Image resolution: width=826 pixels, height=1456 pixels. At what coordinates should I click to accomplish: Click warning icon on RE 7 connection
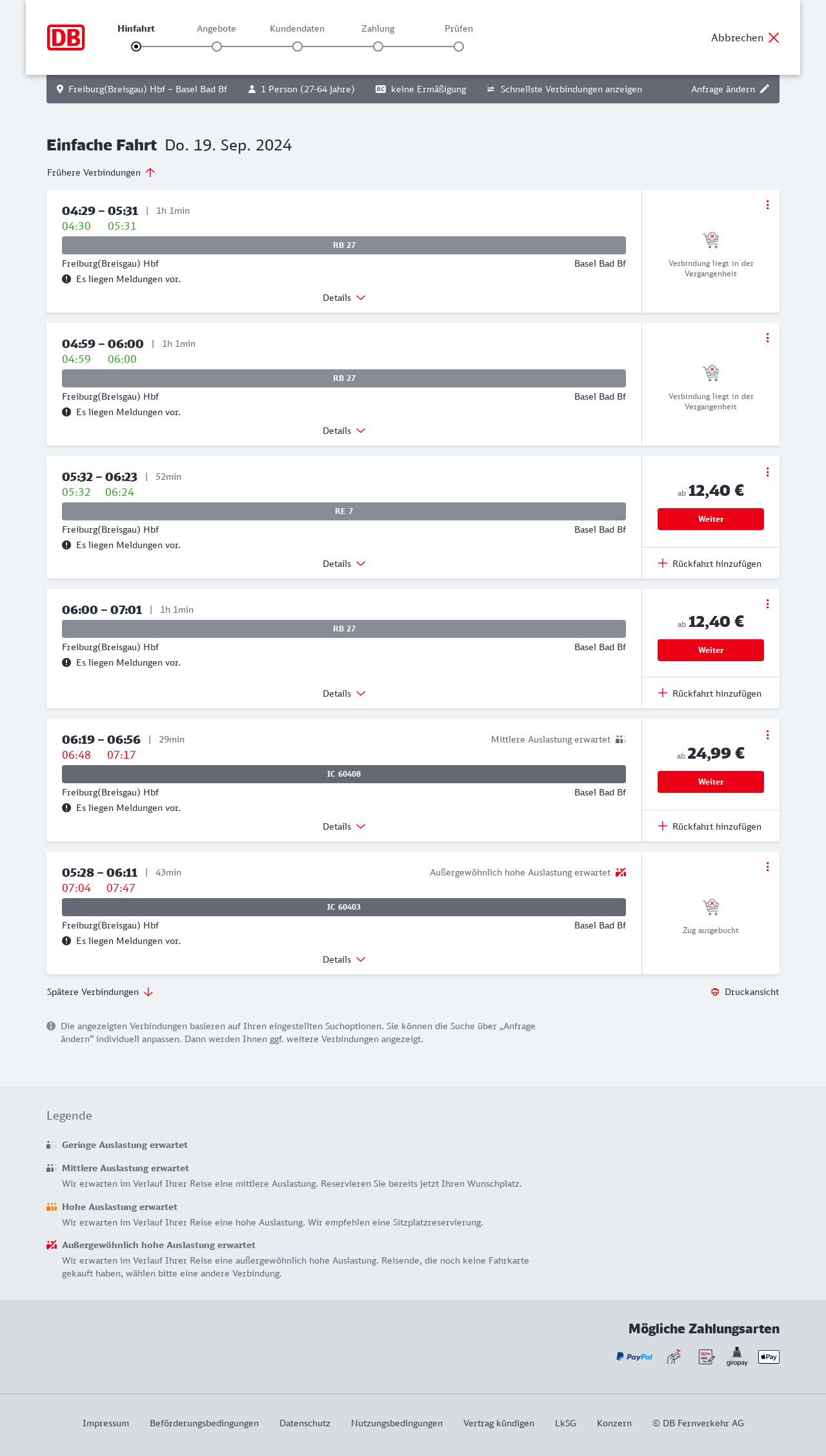coord(66,545)
